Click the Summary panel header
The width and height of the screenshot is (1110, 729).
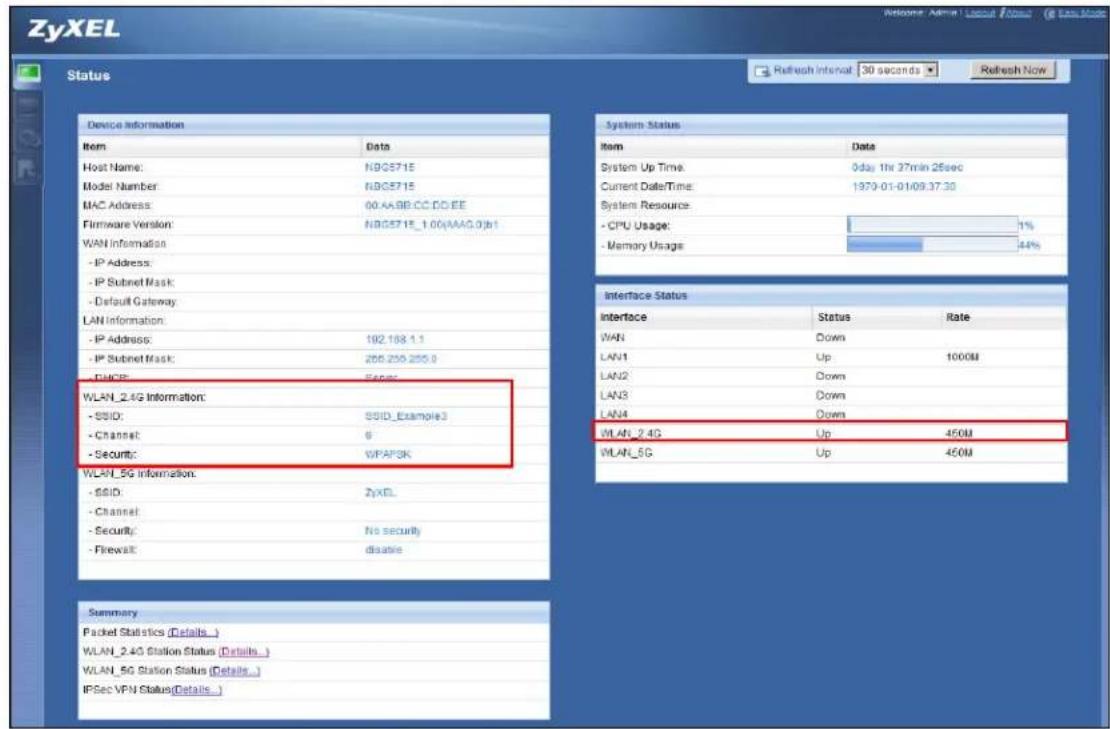click(x=314, y=612)
